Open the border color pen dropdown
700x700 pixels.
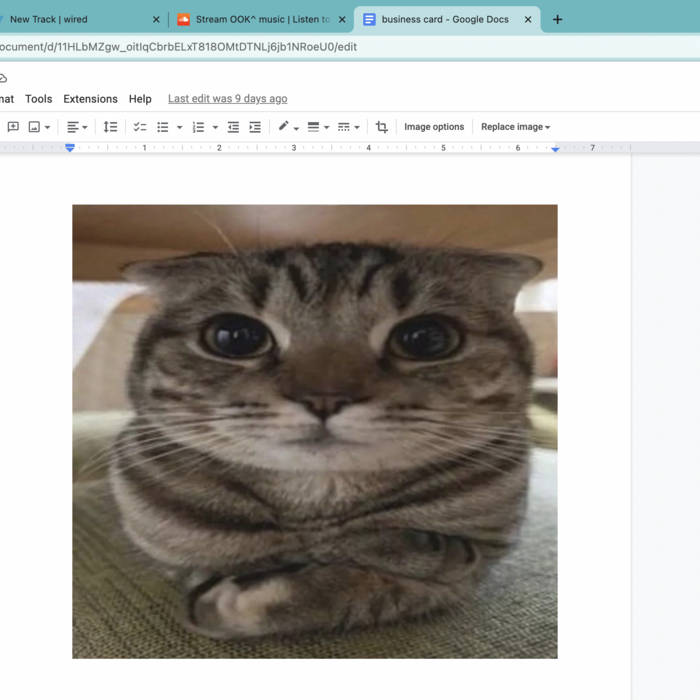[288, 127]
